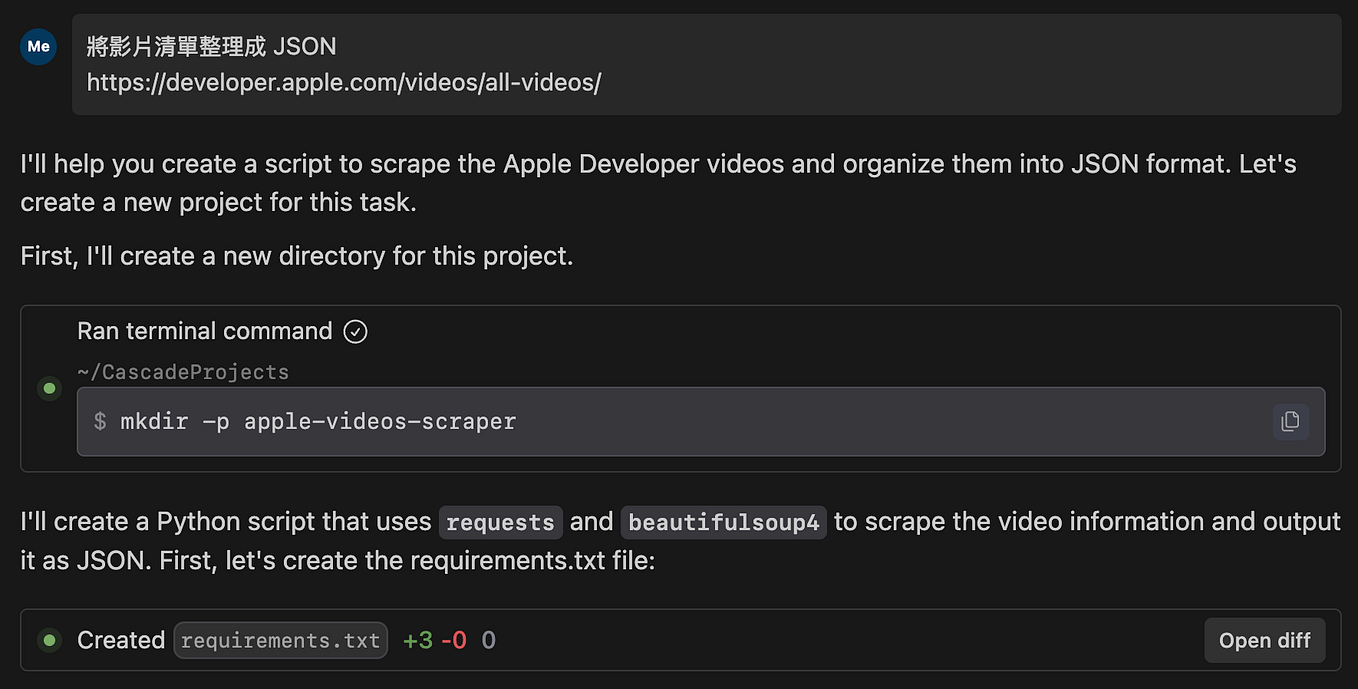Viewport: 1358px width, 689px height.
Task: Click the green status dot beside the terminal command
Action: coord(49,388)
